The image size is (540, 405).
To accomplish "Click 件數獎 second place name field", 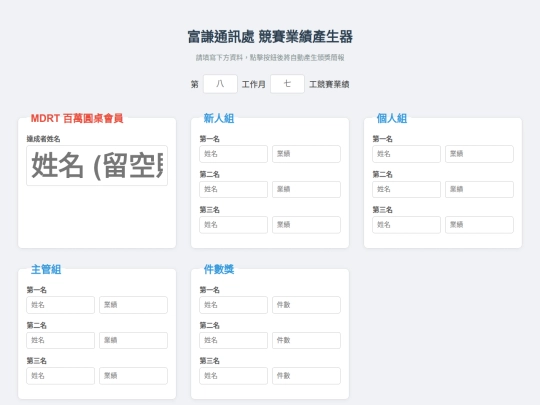I will [x=233, y=341].
